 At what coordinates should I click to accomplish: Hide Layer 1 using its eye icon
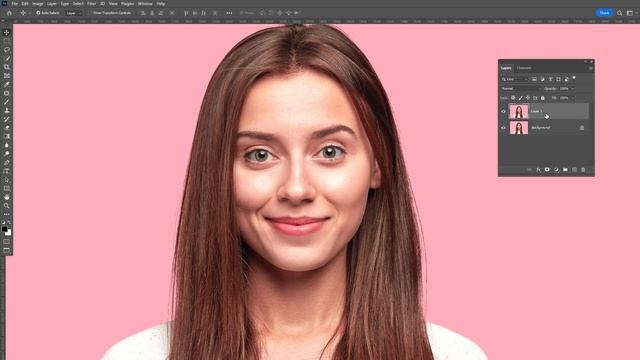(x=503, y=111)
